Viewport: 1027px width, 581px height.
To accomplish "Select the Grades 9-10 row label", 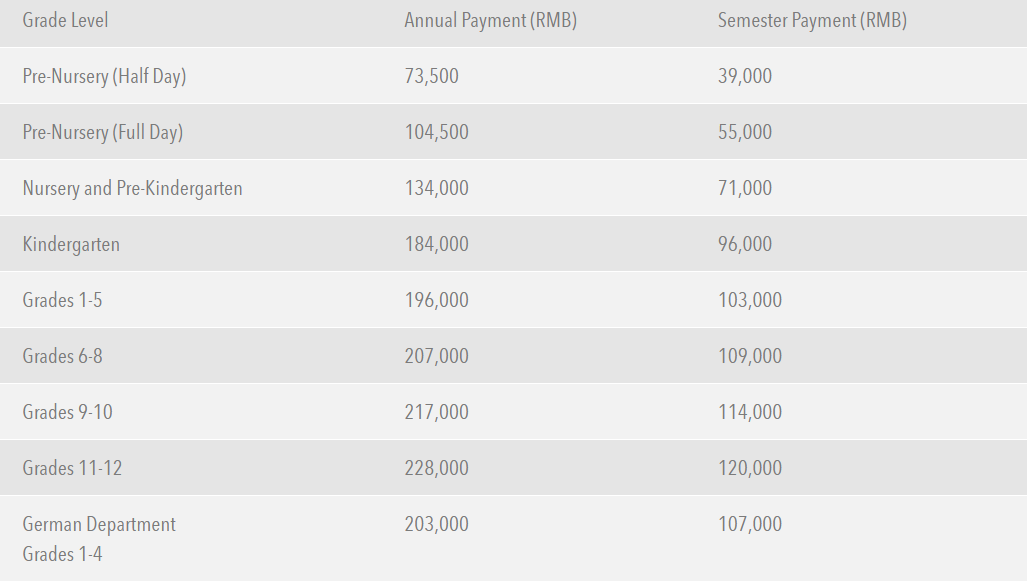I will 67,412.
